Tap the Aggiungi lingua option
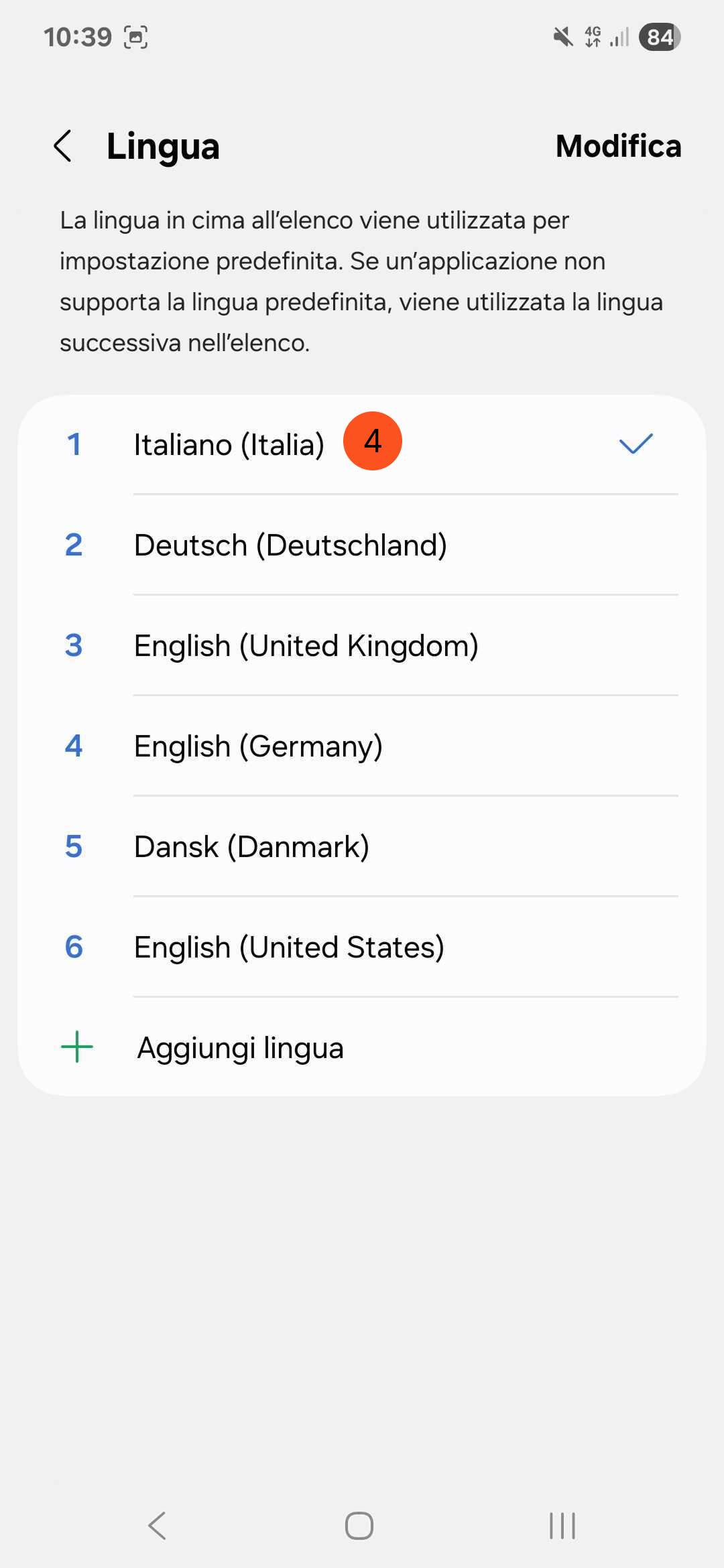Viewport: 724px width, 1568px height. pos(240,1048)
